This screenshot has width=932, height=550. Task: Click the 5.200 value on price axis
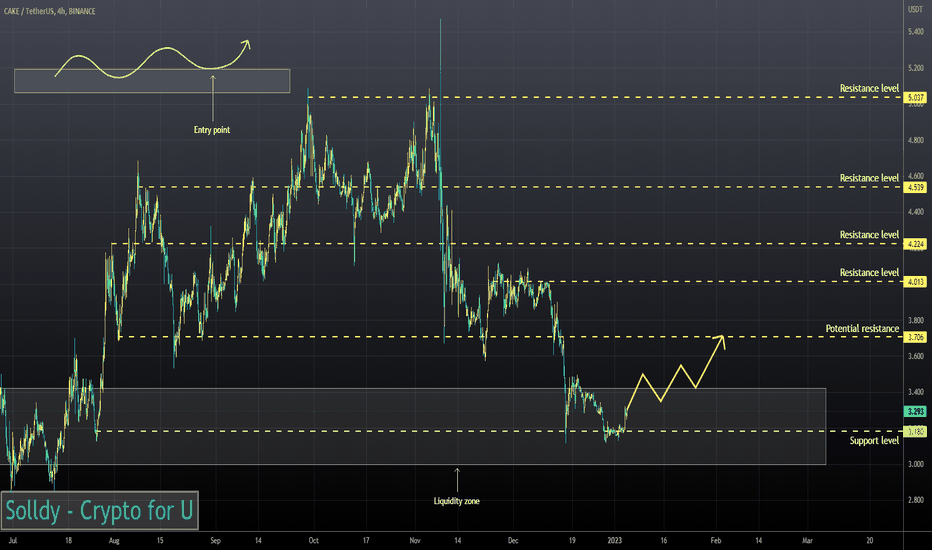(x=915, y=68)
